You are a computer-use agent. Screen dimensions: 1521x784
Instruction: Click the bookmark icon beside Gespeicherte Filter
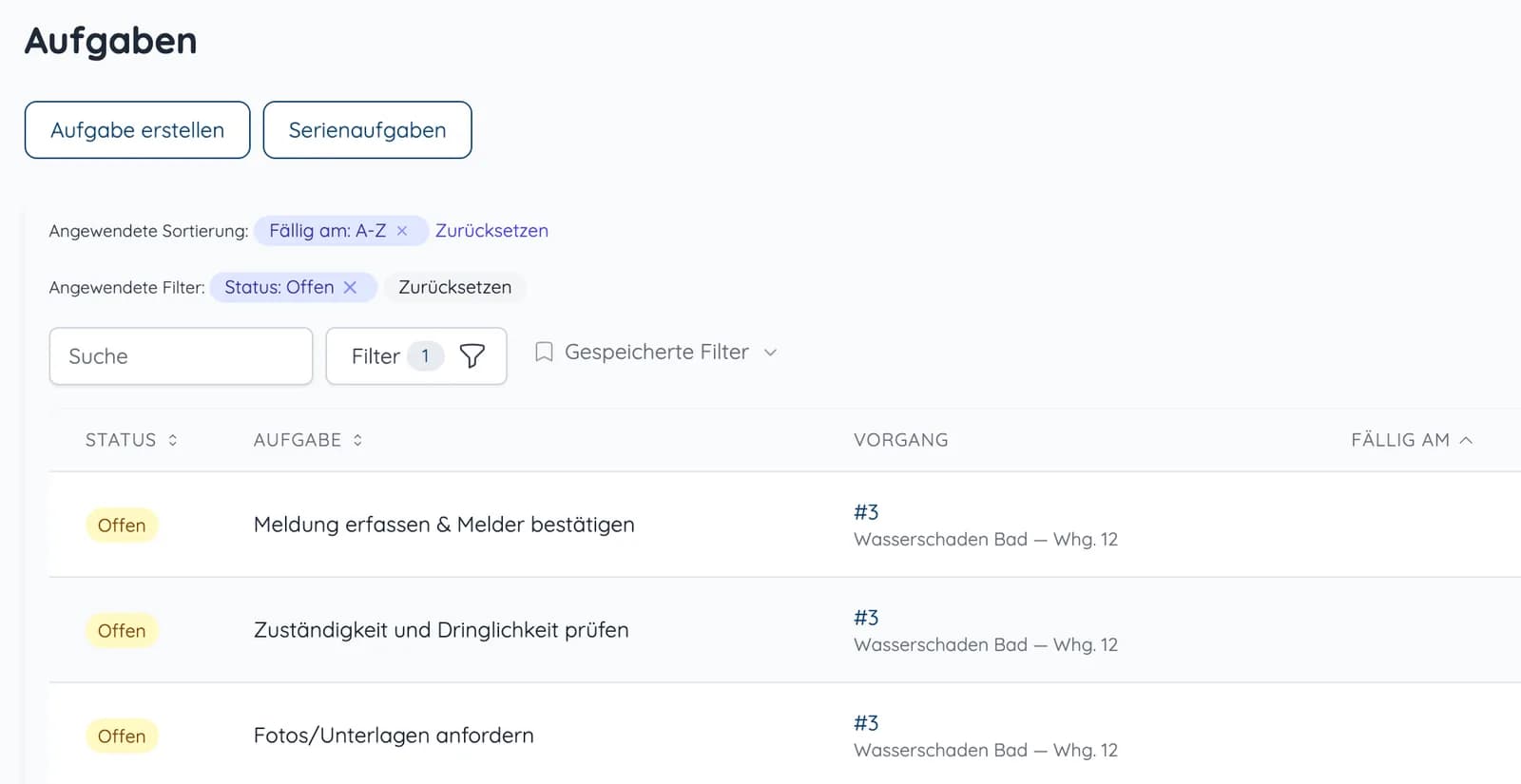(x=544, y=353)
